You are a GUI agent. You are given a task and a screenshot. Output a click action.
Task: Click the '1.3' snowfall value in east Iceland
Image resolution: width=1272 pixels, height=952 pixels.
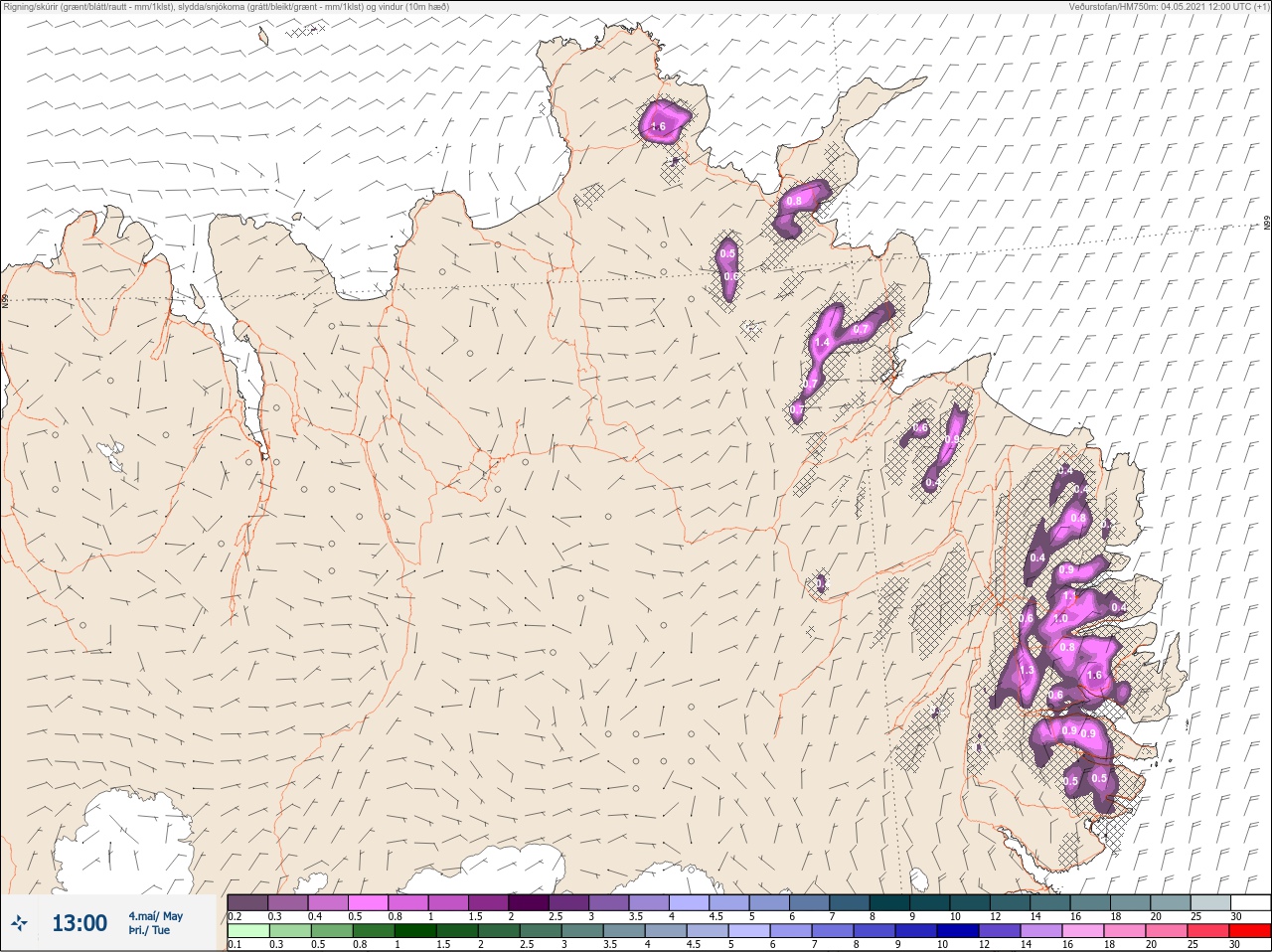[x=1027, y=671]
